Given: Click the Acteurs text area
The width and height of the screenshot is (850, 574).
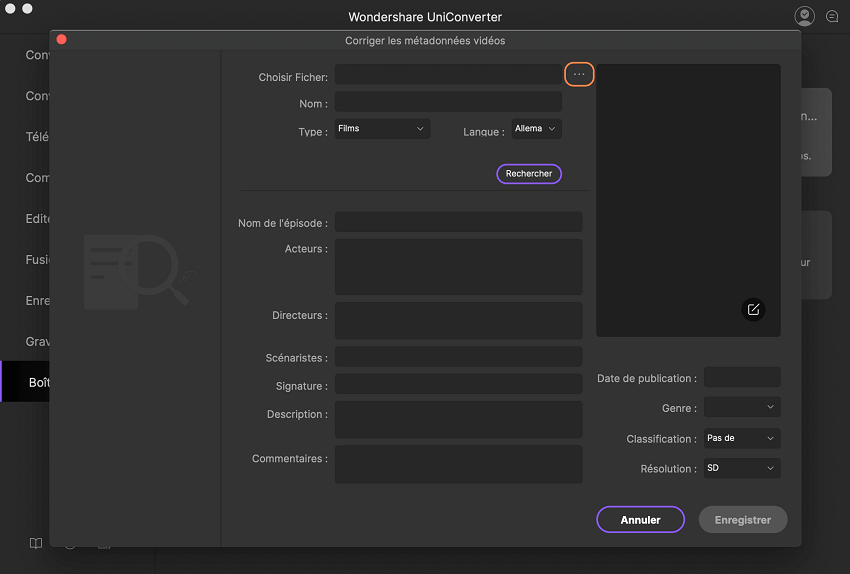Looking at the screenshot, I should coord(459,267).
